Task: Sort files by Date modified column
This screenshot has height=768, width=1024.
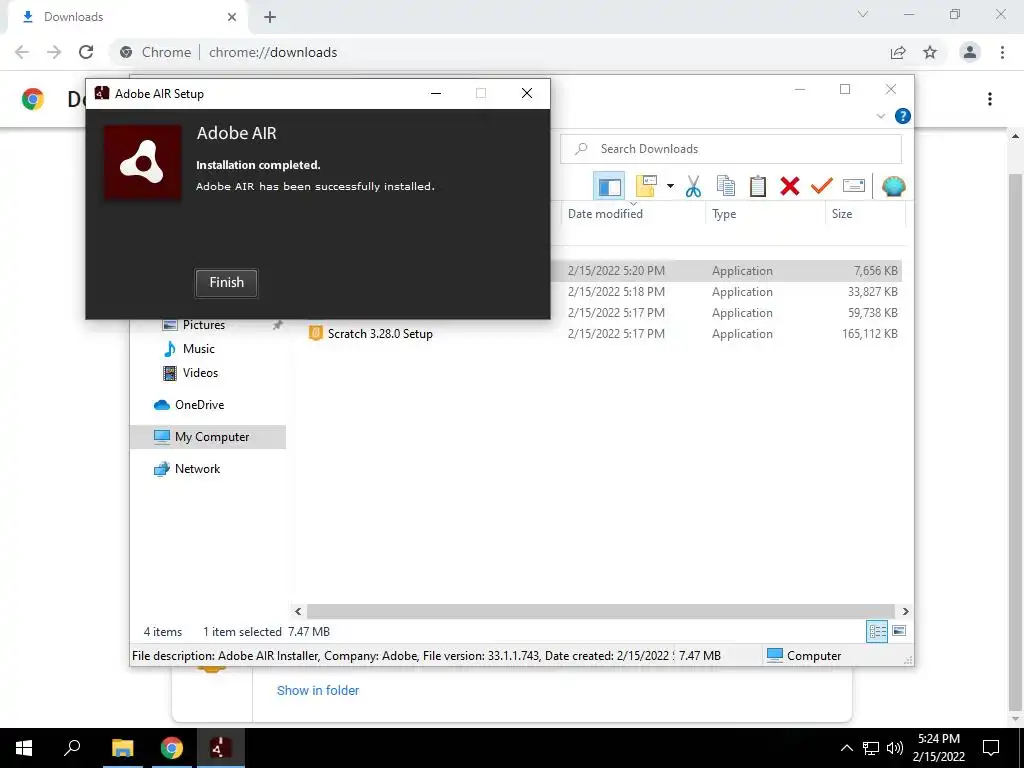Action: tap(605, 214)
